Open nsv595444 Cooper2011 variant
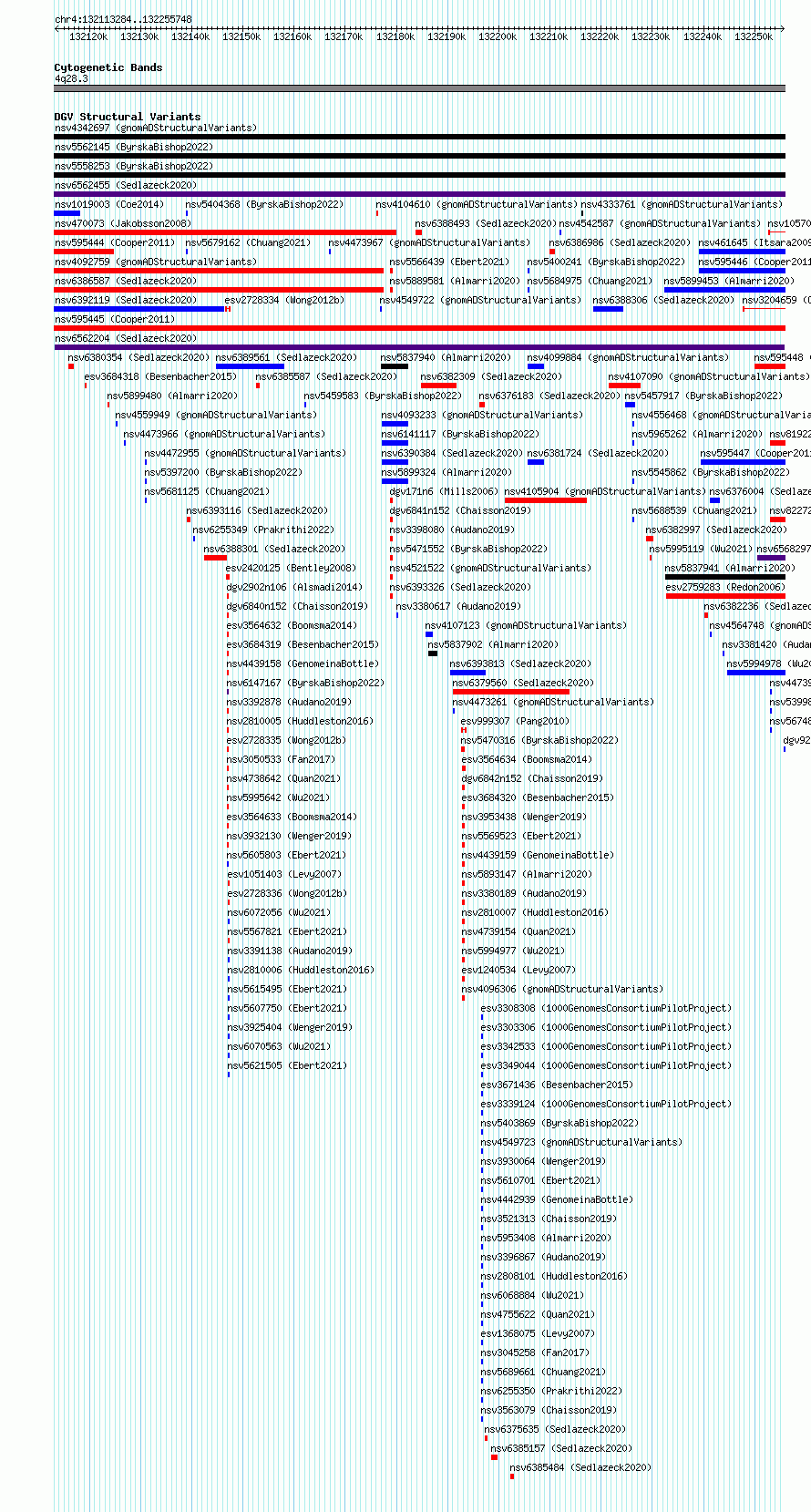811x1512 pixels. [115, 242]
